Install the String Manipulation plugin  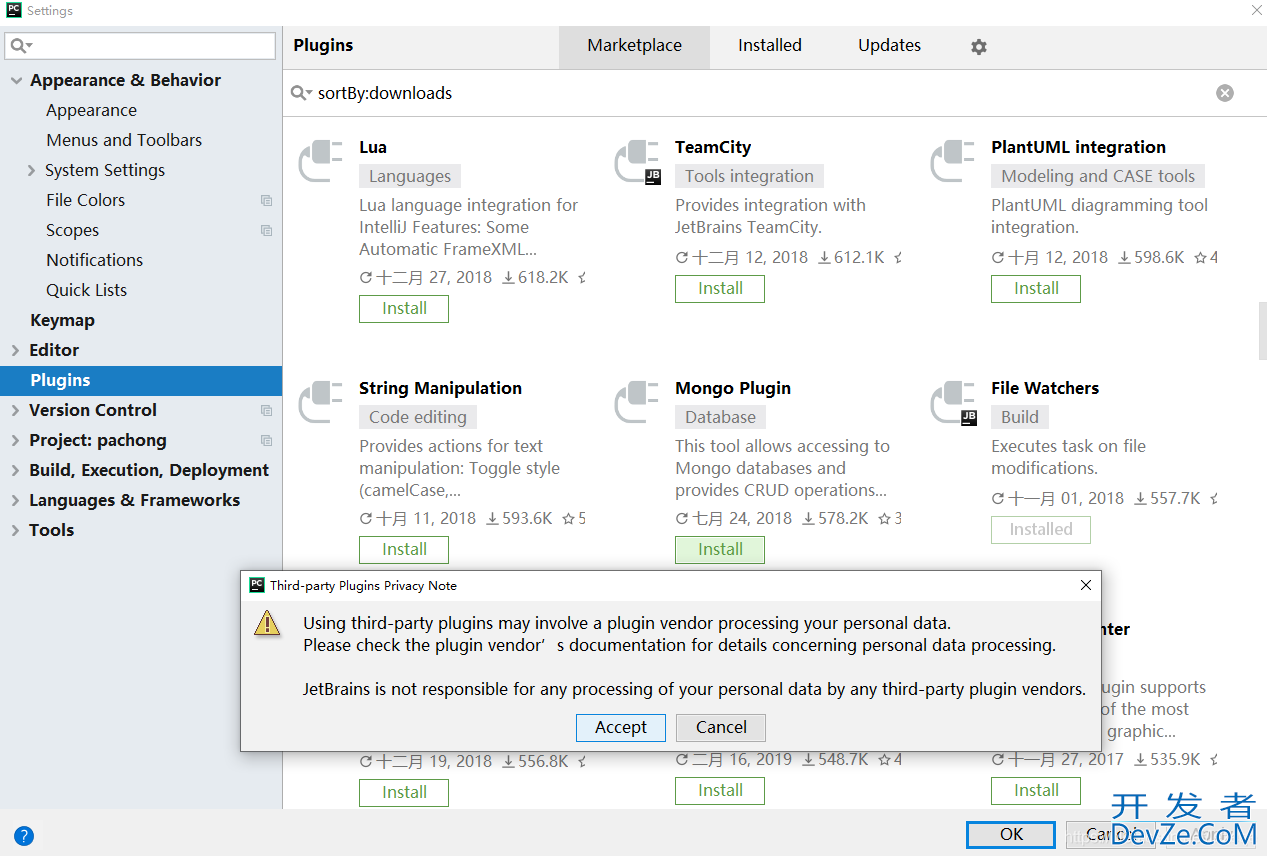(404, 550)
